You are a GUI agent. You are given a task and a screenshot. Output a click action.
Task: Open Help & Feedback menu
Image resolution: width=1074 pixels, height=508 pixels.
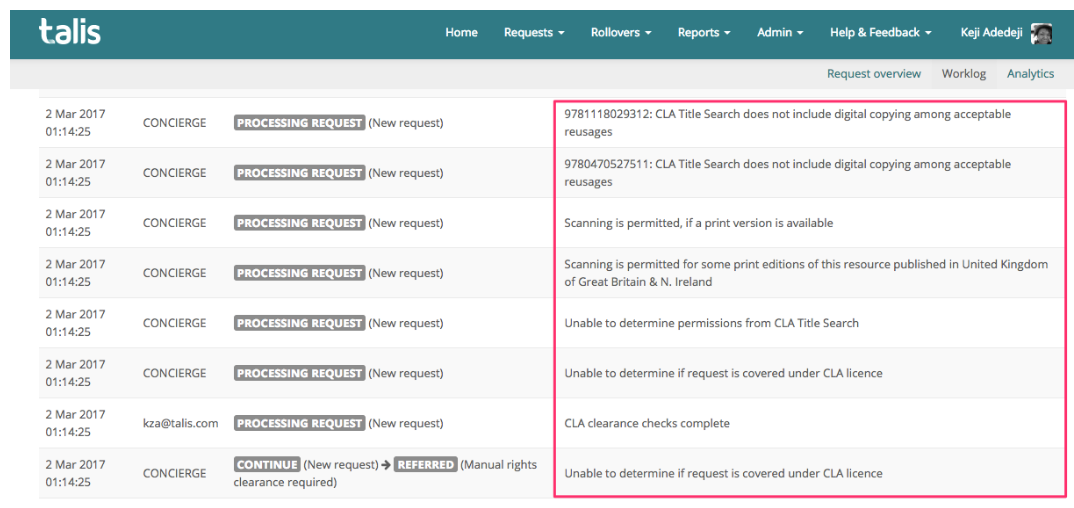[x=881, y=32]
